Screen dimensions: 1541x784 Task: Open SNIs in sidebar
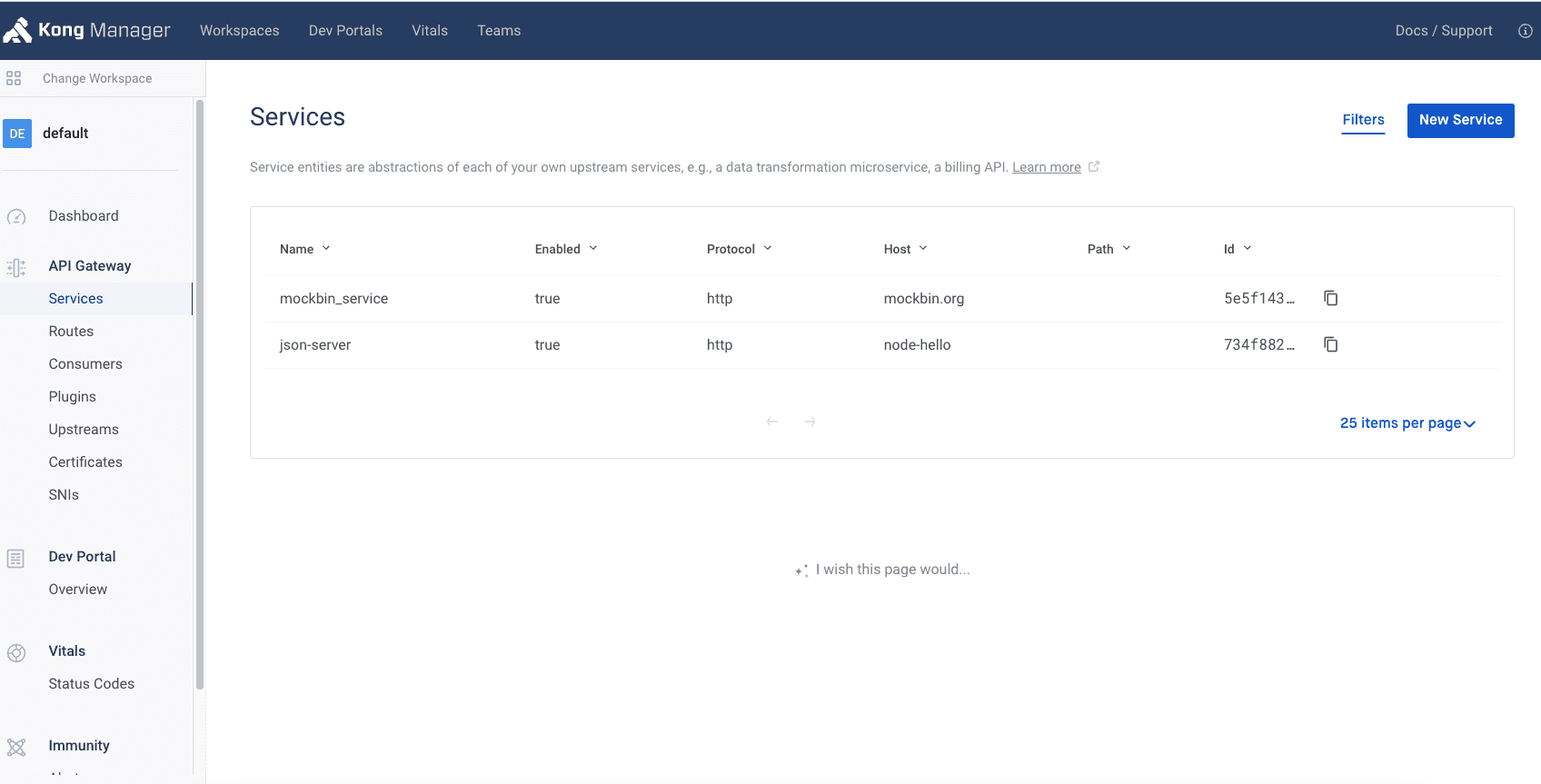tap(64, 495)
